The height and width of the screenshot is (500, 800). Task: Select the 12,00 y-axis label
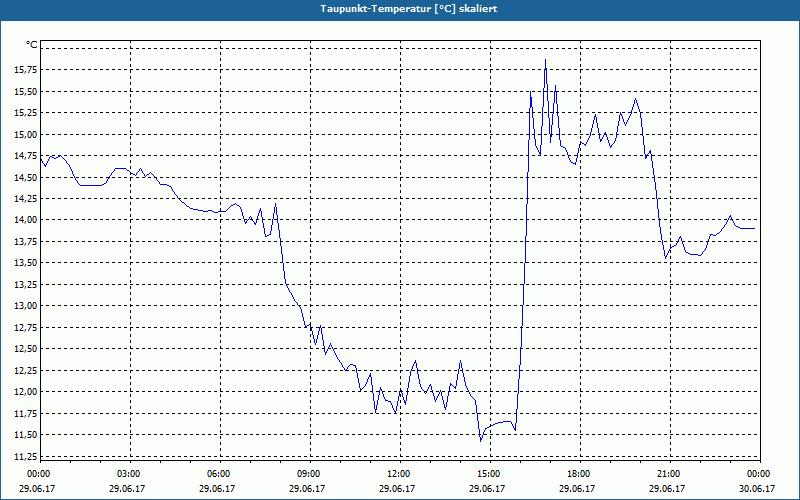click(x=26, y=392)
